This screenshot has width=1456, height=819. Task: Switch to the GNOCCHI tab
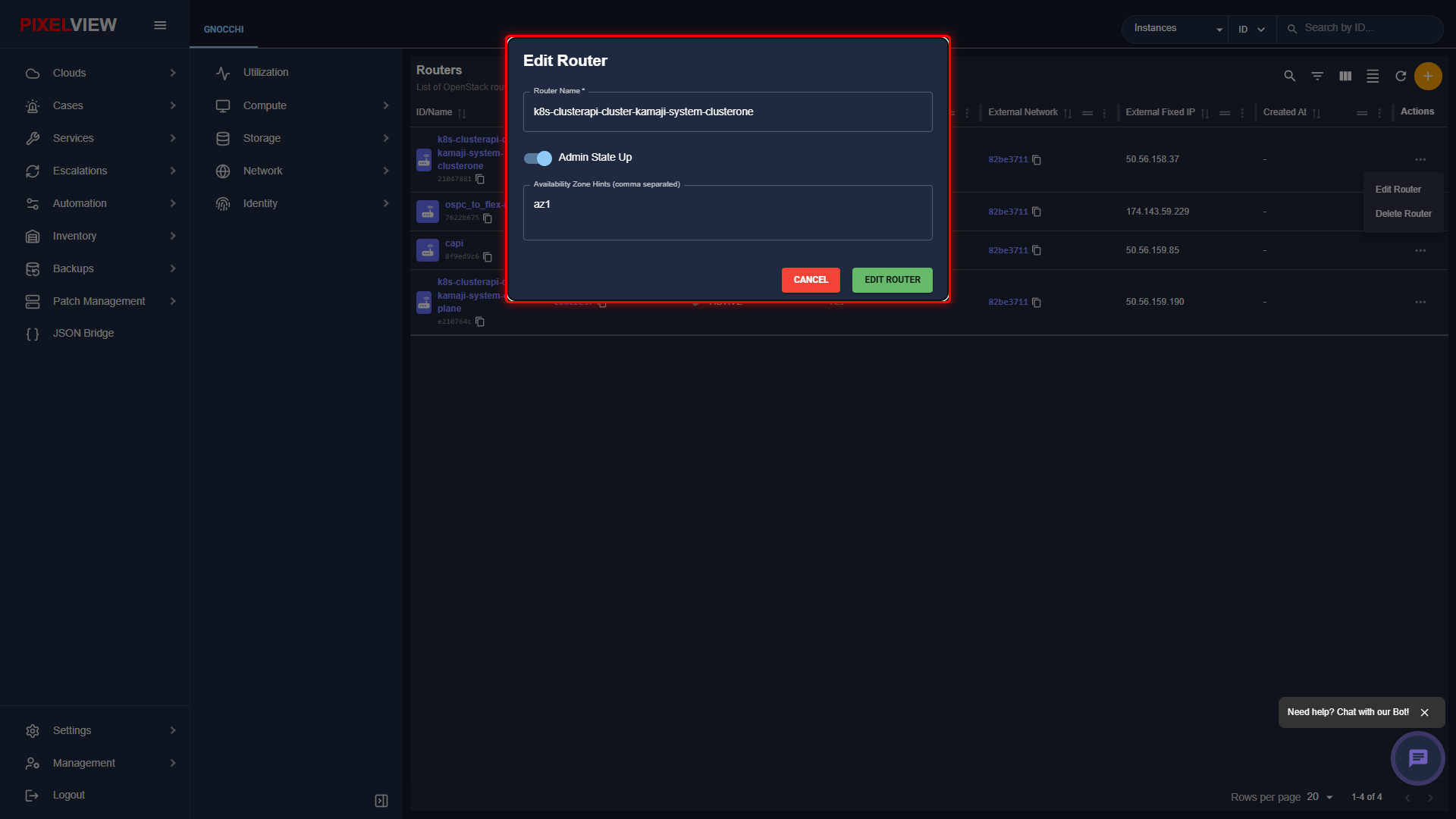[x=224, y=30]
